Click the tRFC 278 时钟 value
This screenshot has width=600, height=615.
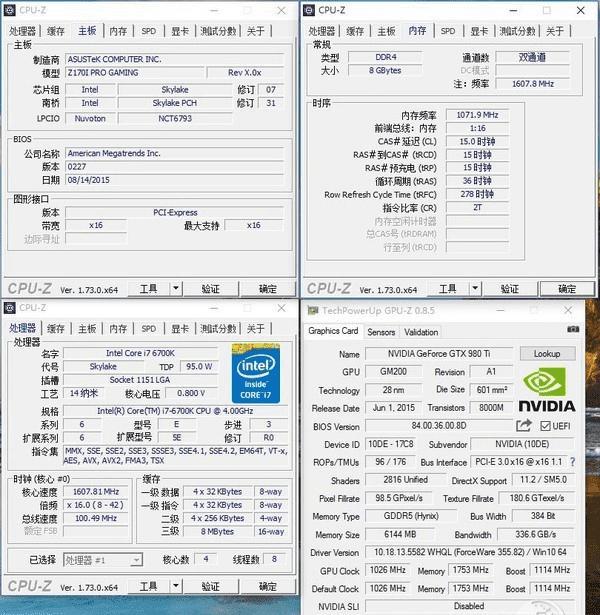click(x=477, y=194)
